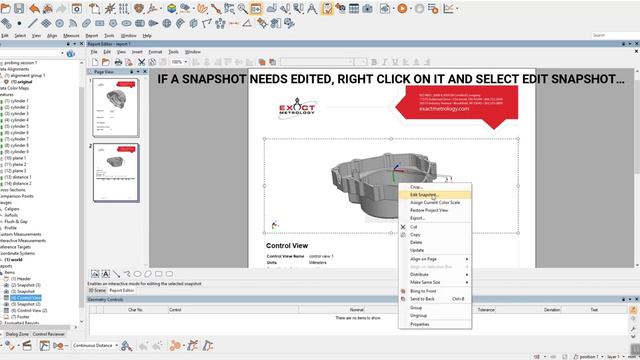Open the Format menu in Report Editor
This screenshot has height=360, width=640.
point(155,52)
